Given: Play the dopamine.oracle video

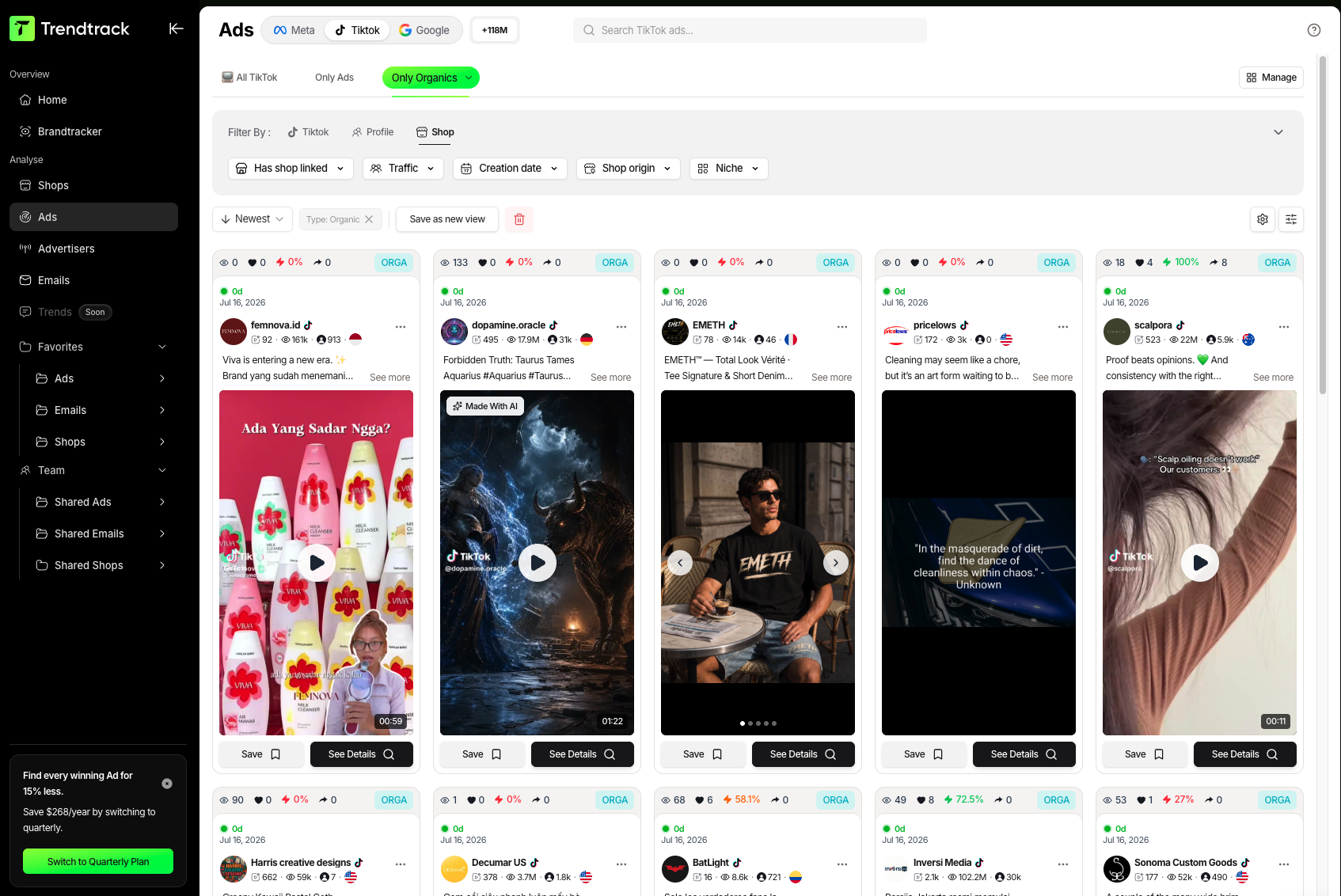Looking at the screenshot, I should pyautogui.click(x=538, y=563).
